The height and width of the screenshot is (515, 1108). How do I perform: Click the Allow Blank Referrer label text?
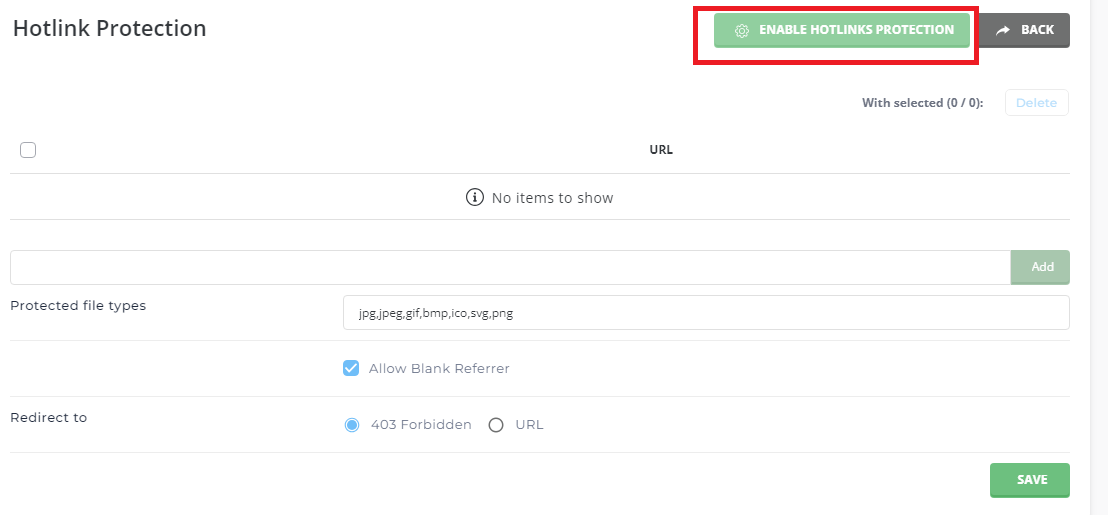point(439,369)
